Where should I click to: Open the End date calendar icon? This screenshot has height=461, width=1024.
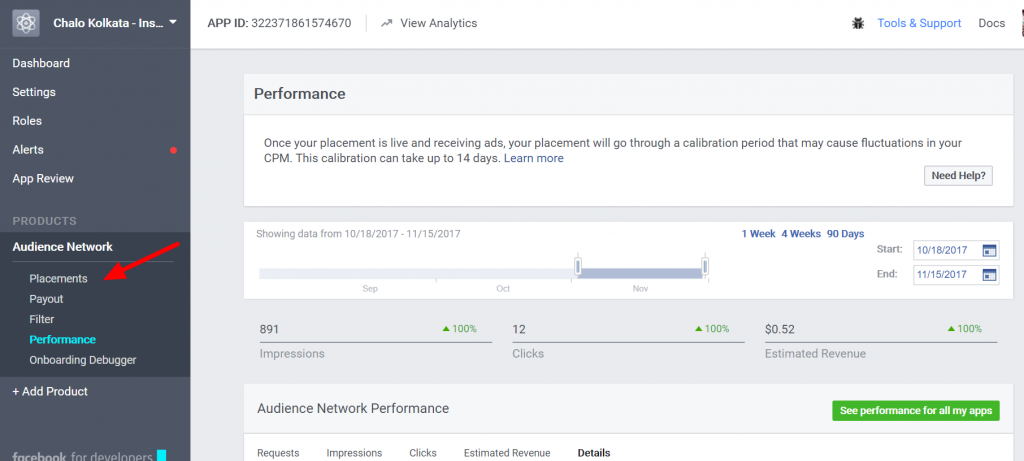tap(990, 274)
